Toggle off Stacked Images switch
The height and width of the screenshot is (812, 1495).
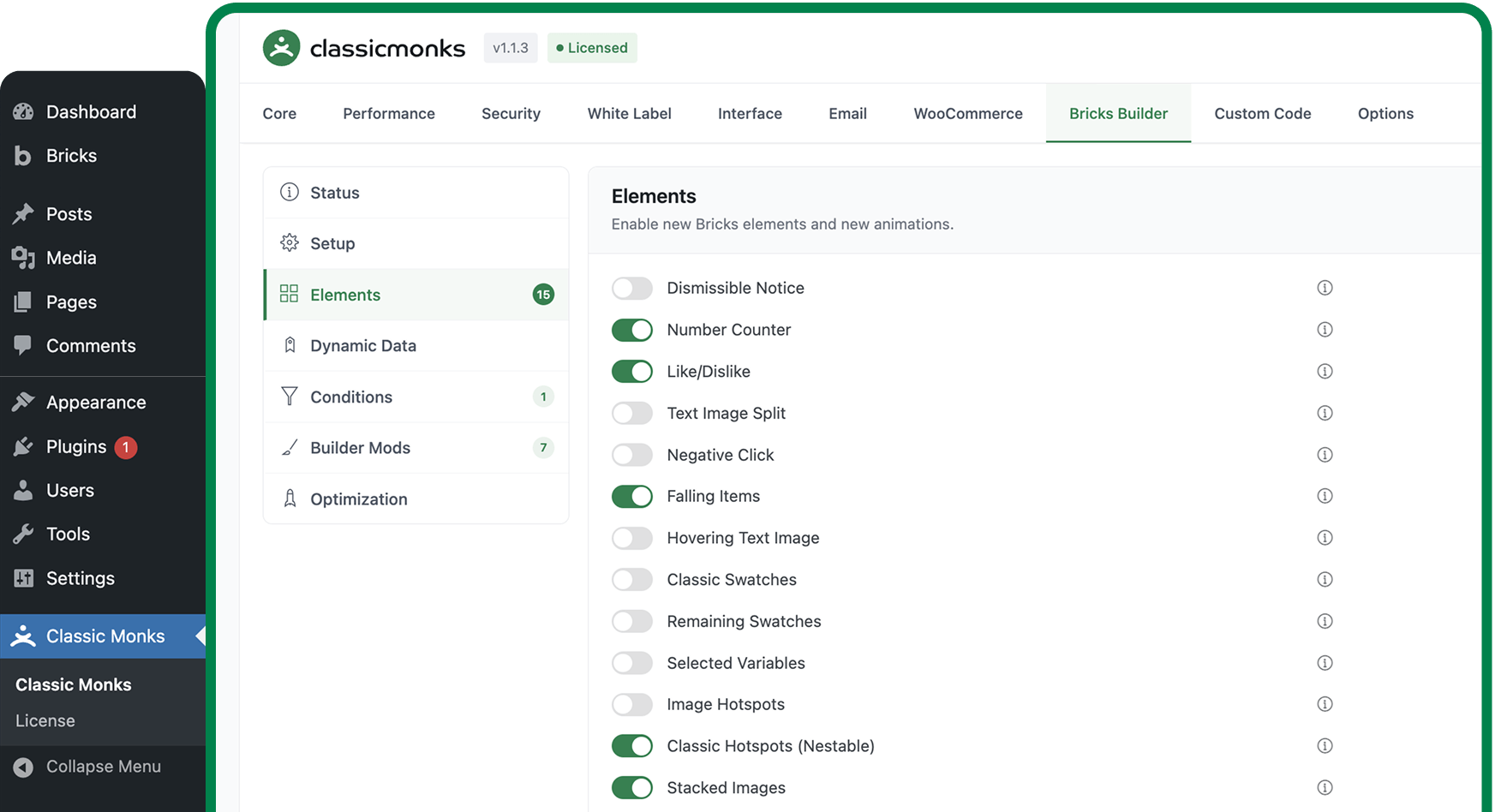click(631, 787)
